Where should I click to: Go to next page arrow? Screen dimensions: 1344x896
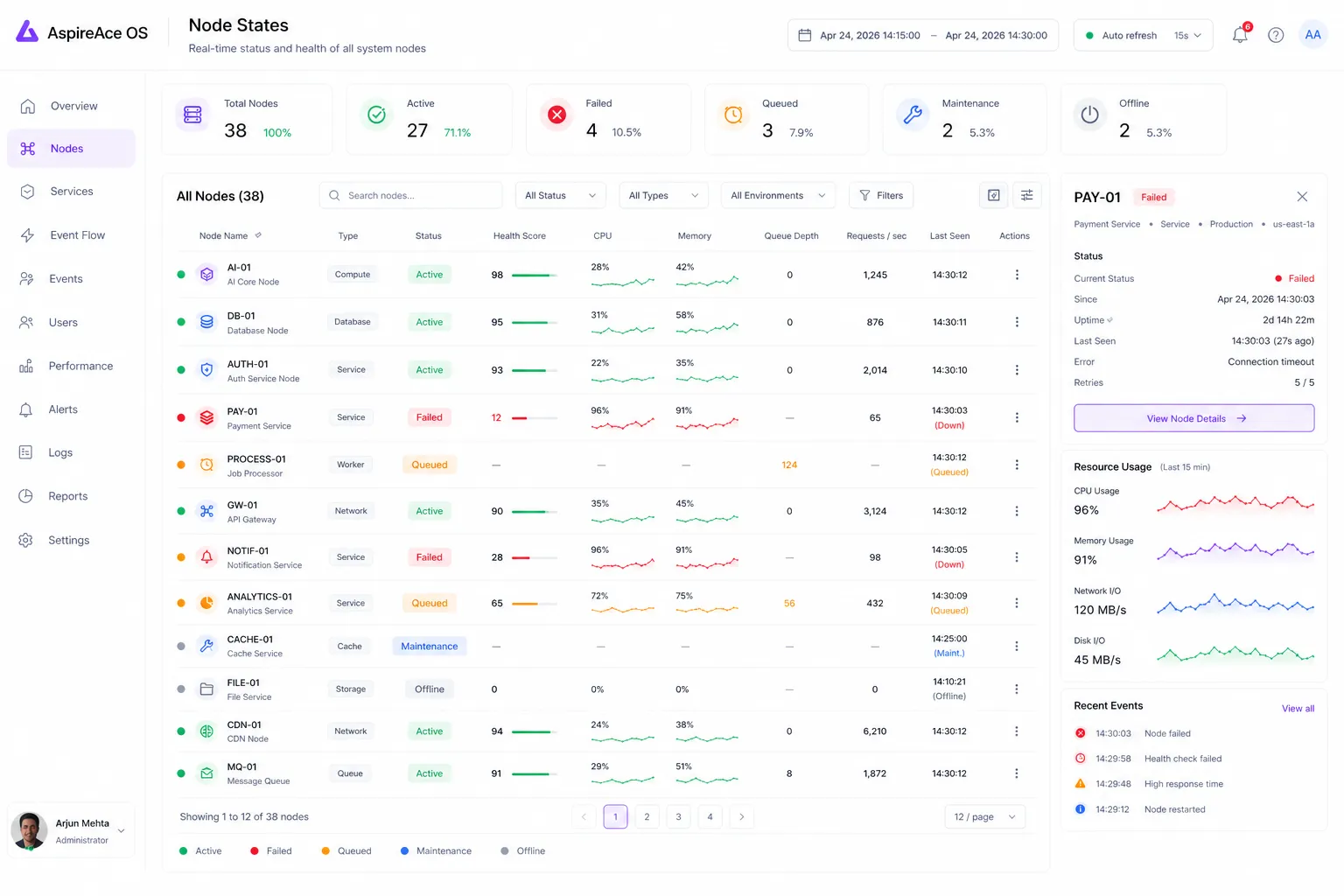click(741, 816)
